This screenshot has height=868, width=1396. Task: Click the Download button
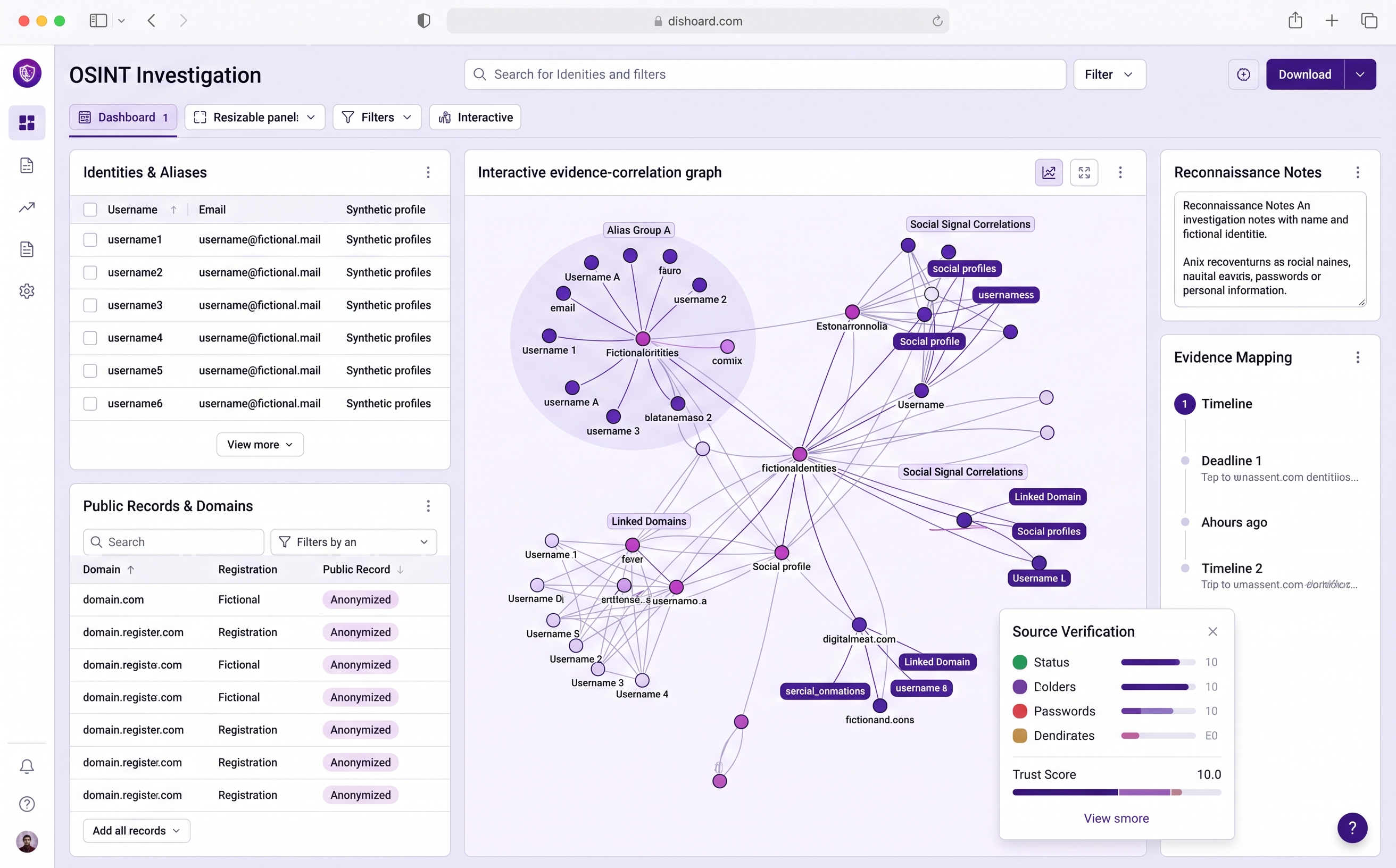pyautogui.click(x=1304, y=74)
